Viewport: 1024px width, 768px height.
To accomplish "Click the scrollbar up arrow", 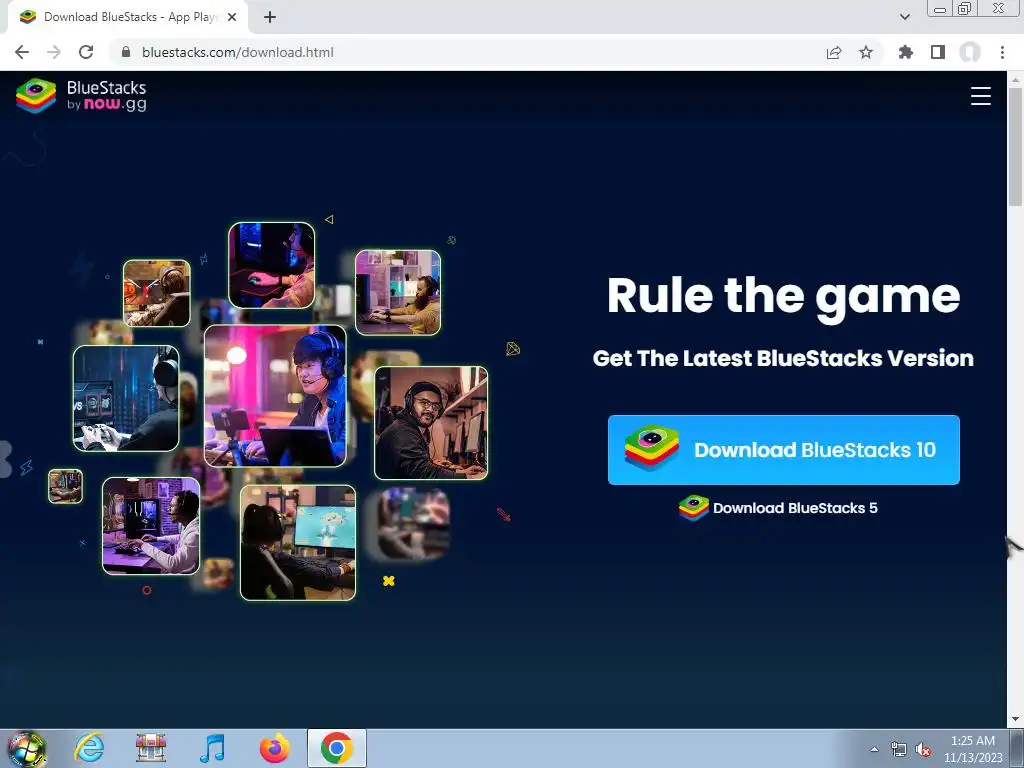I will (1015, 79).
